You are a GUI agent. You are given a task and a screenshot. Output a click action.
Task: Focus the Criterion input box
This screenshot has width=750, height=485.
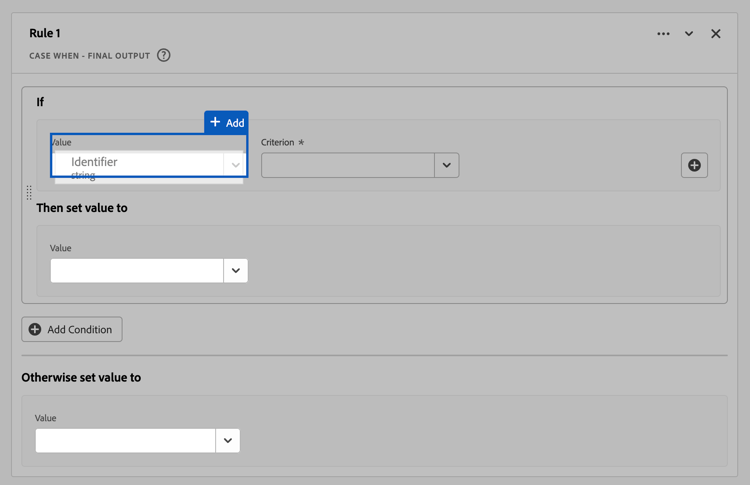point(348,165)
